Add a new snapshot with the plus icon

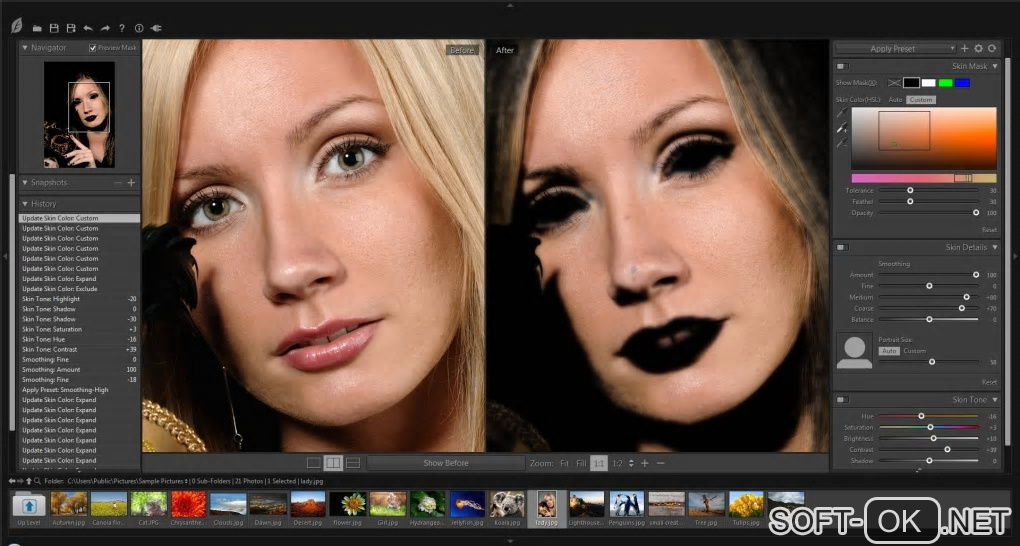coord(131,183)
